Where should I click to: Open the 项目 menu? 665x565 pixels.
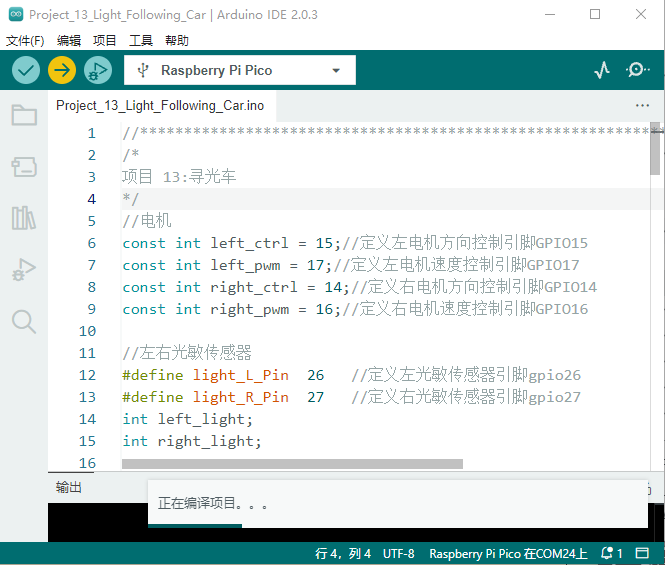[105, 41]
